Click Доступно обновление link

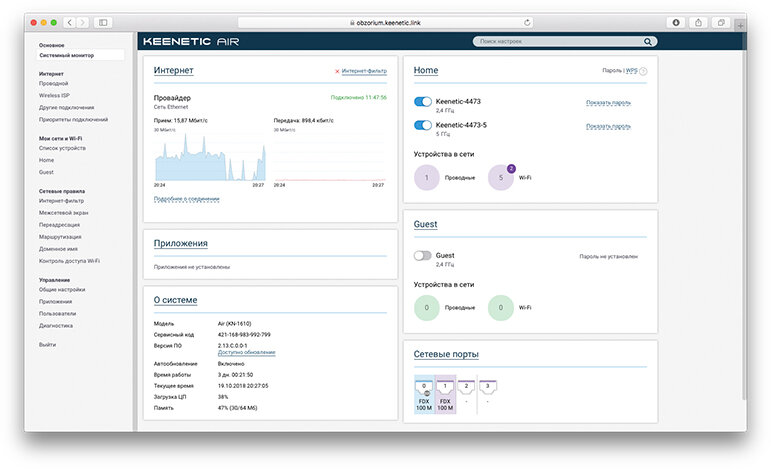pyautogui.click(x=246, y=352)
